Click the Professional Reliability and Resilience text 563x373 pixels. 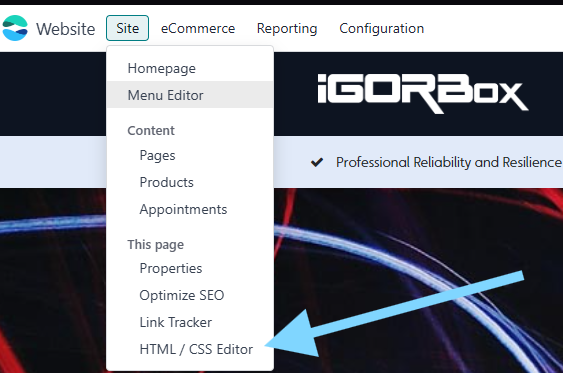(x=449, y=162)
